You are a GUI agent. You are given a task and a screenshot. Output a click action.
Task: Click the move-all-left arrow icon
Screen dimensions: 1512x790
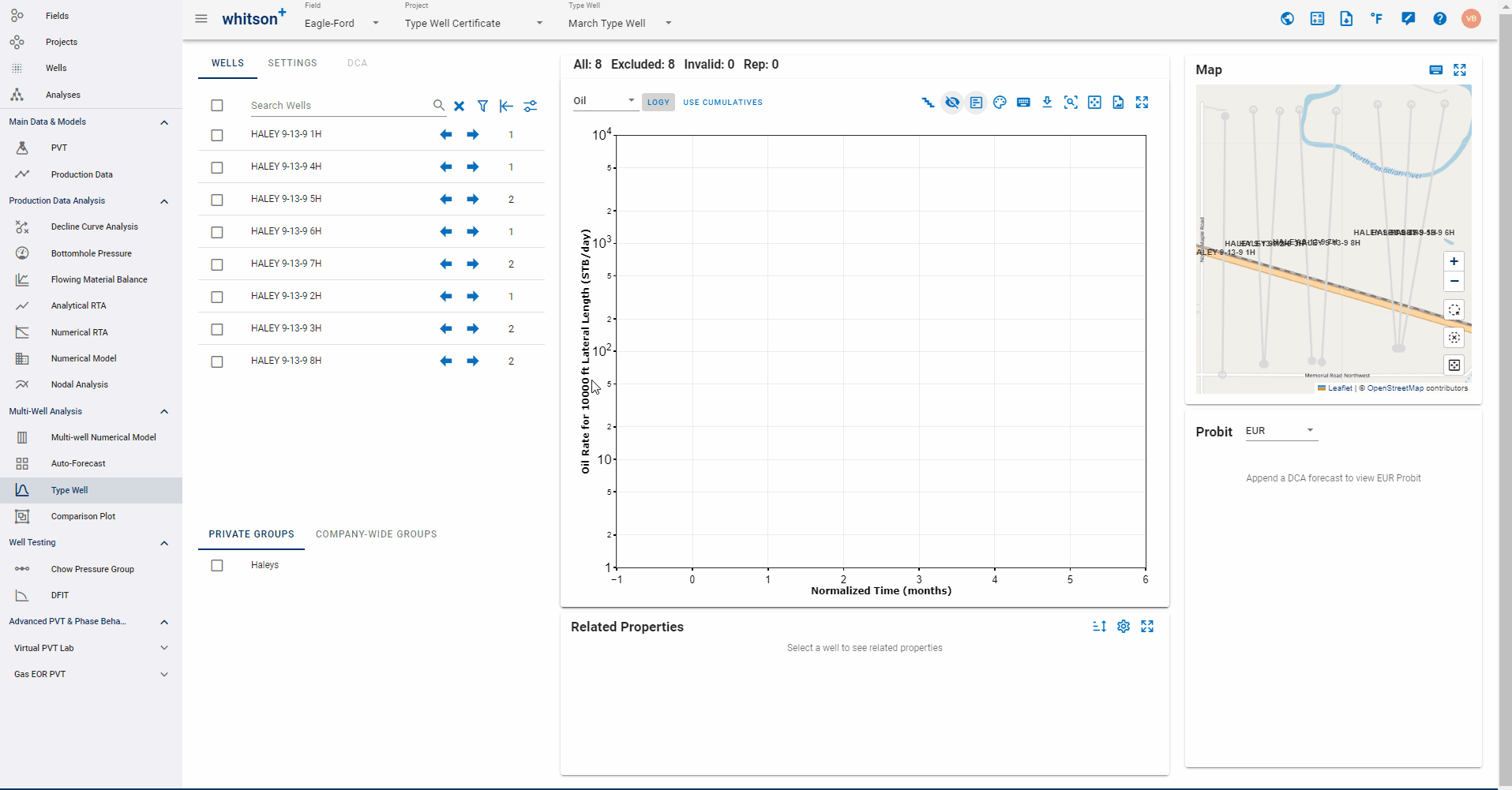[x=506, y=106]
